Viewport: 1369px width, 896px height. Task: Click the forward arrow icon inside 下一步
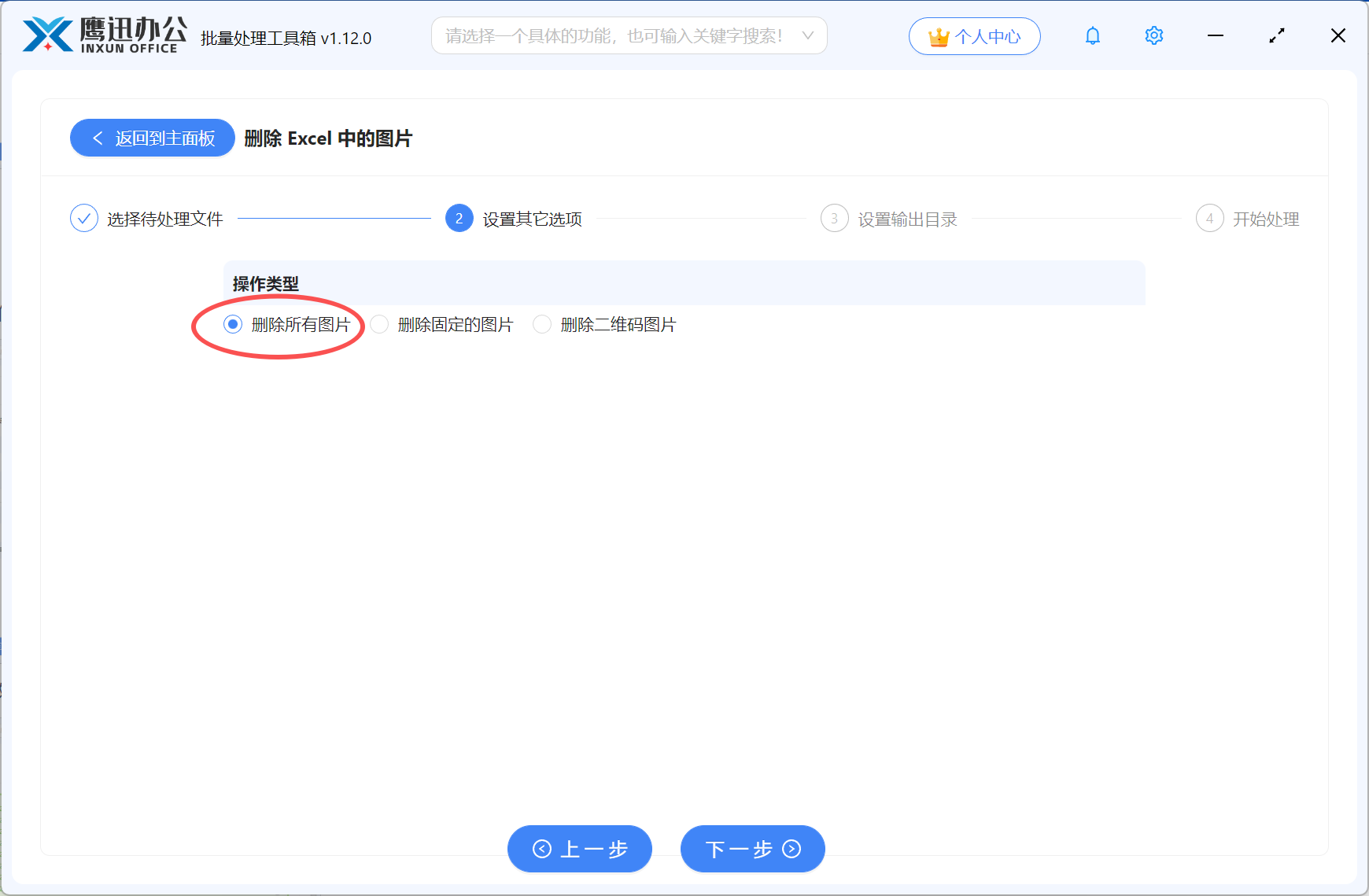point(792,849)
